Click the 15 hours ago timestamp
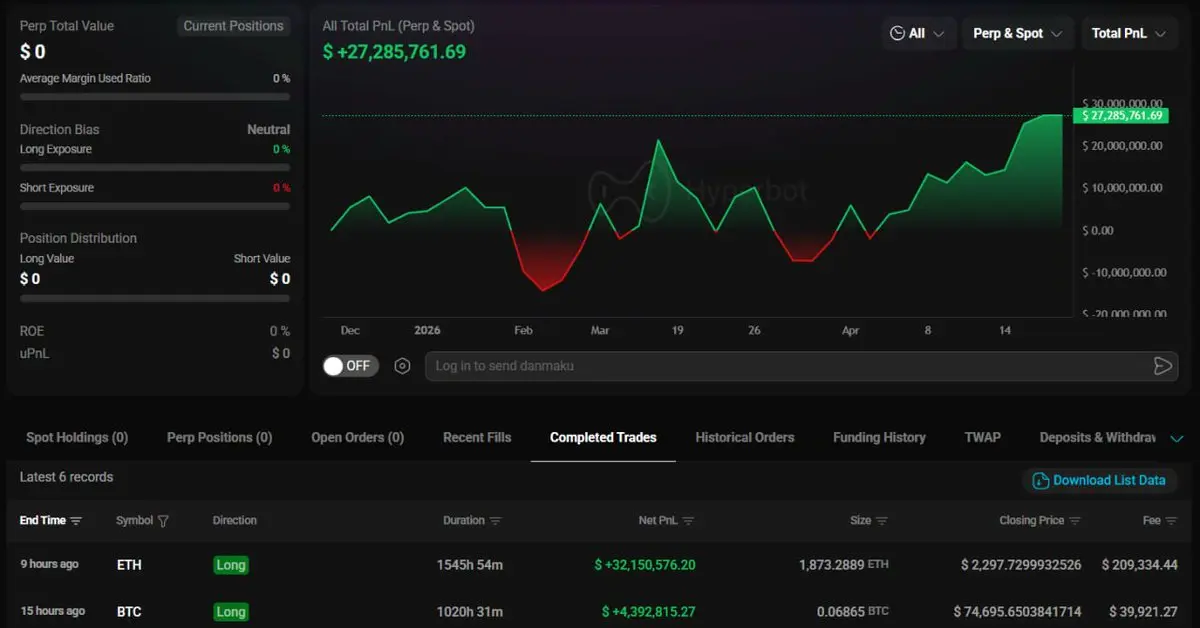1200x628 pixels. (52, 612)
